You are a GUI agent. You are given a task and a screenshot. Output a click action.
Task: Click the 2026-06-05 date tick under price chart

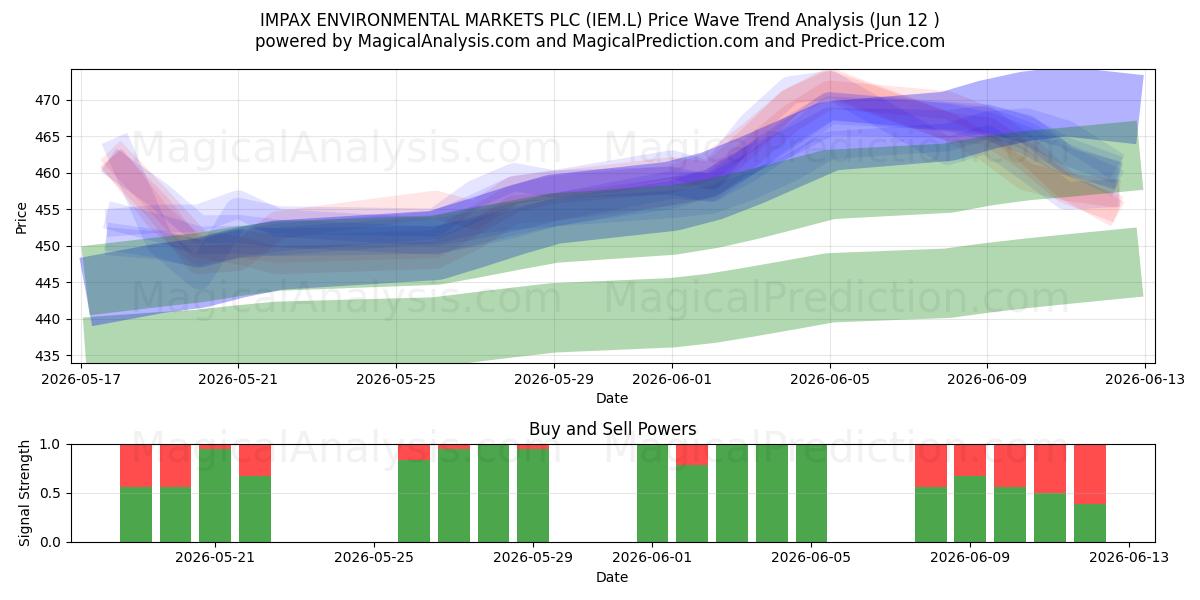click(830, 380)
